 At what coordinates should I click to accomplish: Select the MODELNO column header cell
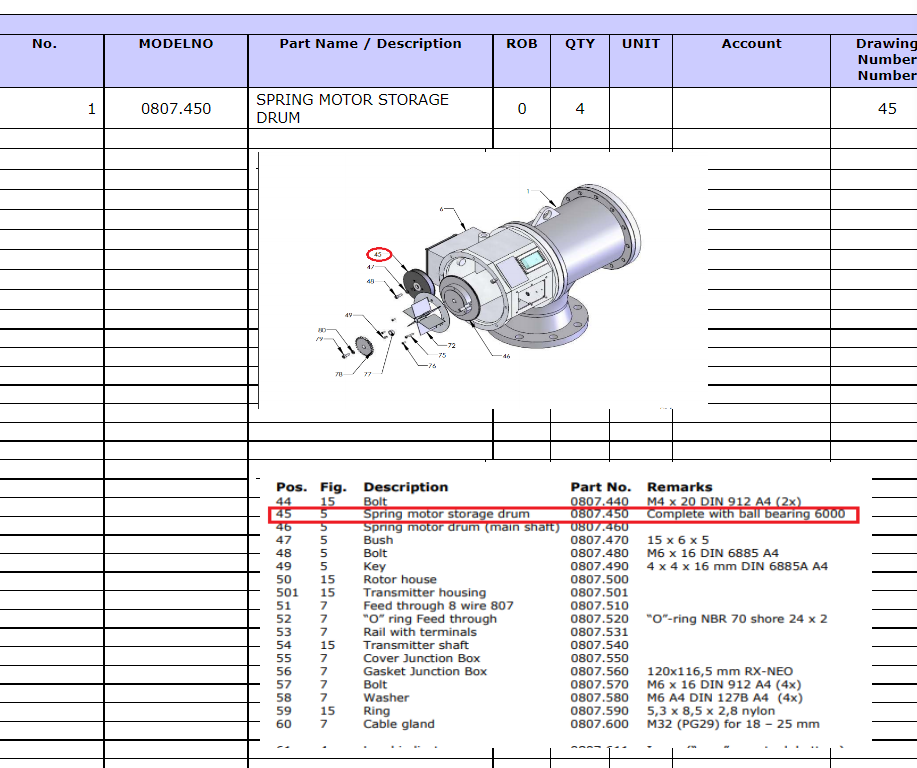[176, 45]
